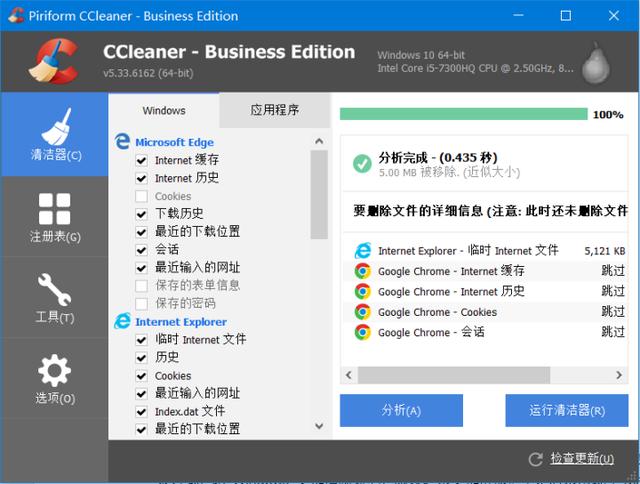The image size is (640, 484).
Task: Select Google Chrome - Cookies result row
Action: pyautogui.click(x=485, y=312)
